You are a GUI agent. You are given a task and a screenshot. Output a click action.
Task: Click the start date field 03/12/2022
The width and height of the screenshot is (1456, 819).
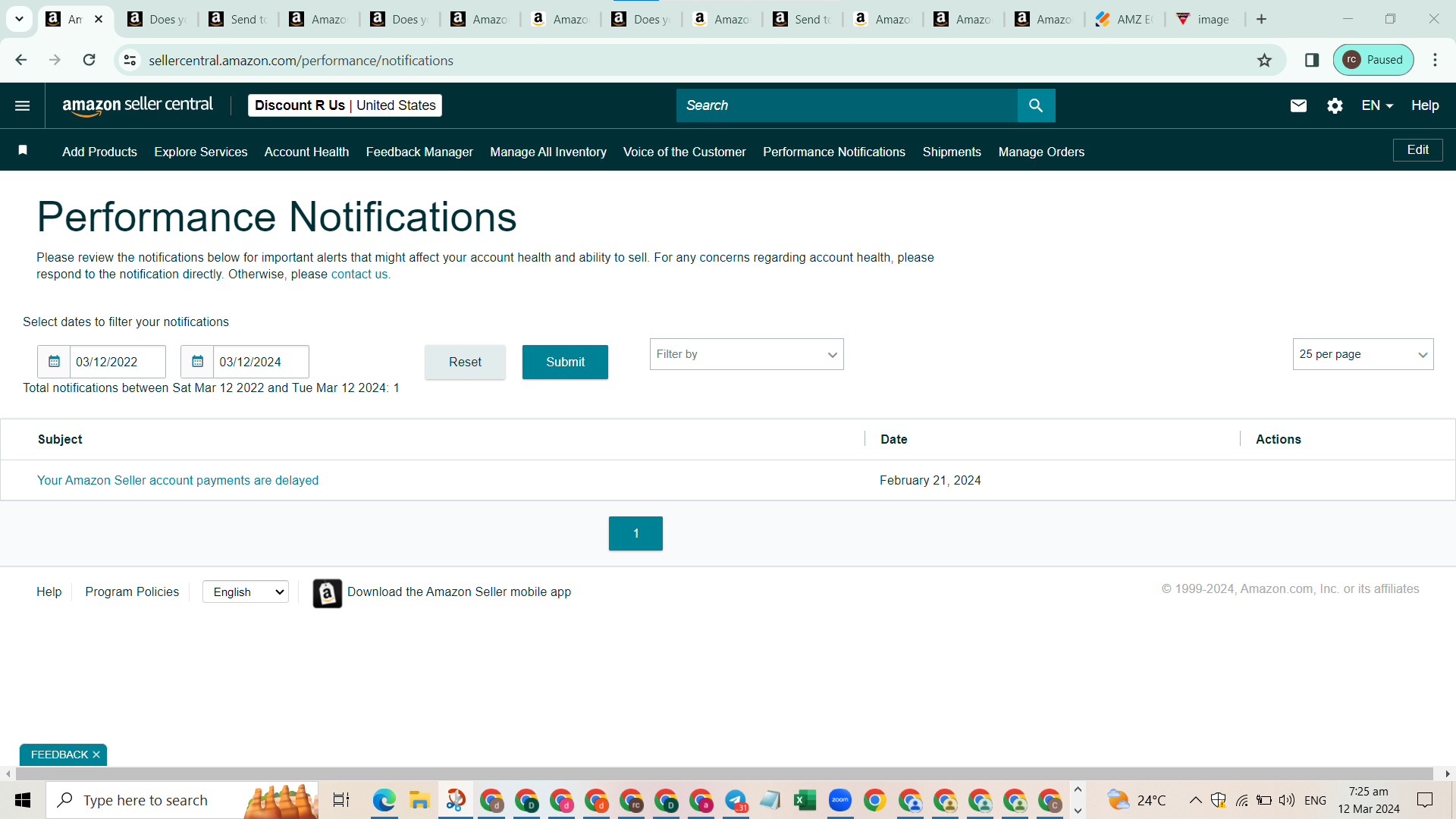click(x=118, y=362)
